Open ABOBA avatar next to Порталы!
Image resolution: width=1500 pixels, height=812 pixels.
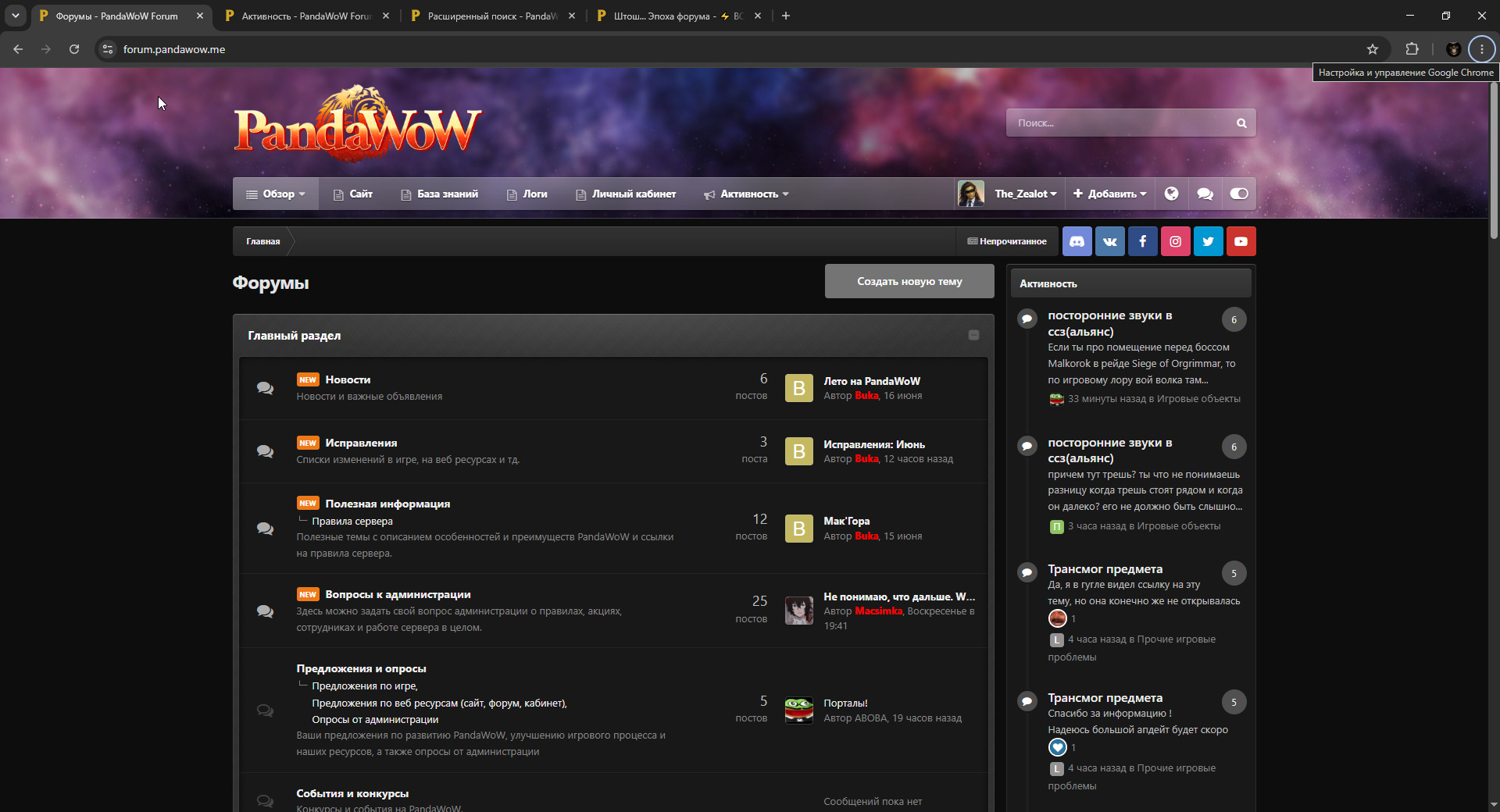coord(799,710)
